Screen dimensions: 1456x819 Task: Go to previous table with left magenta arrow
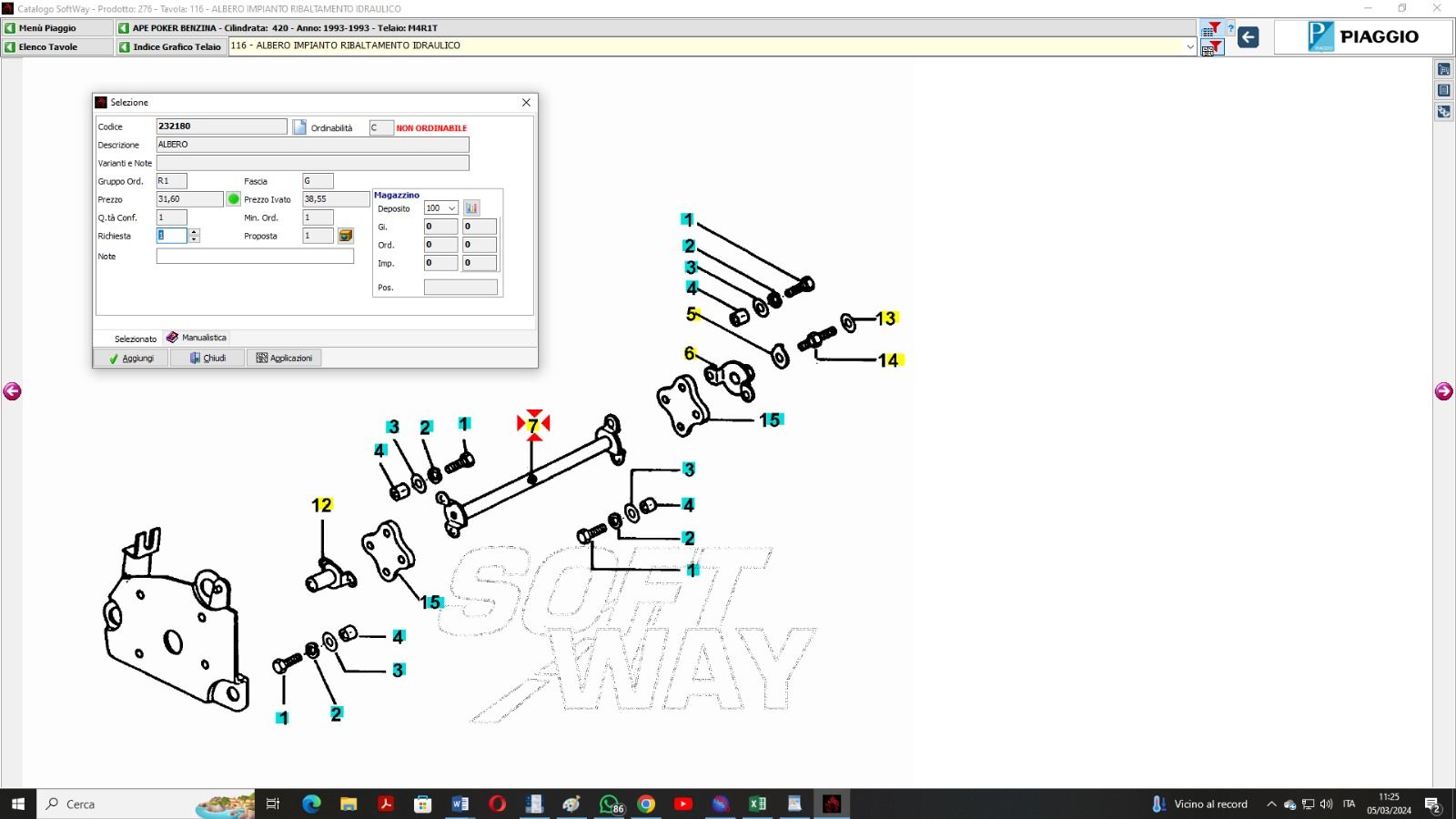12,391
